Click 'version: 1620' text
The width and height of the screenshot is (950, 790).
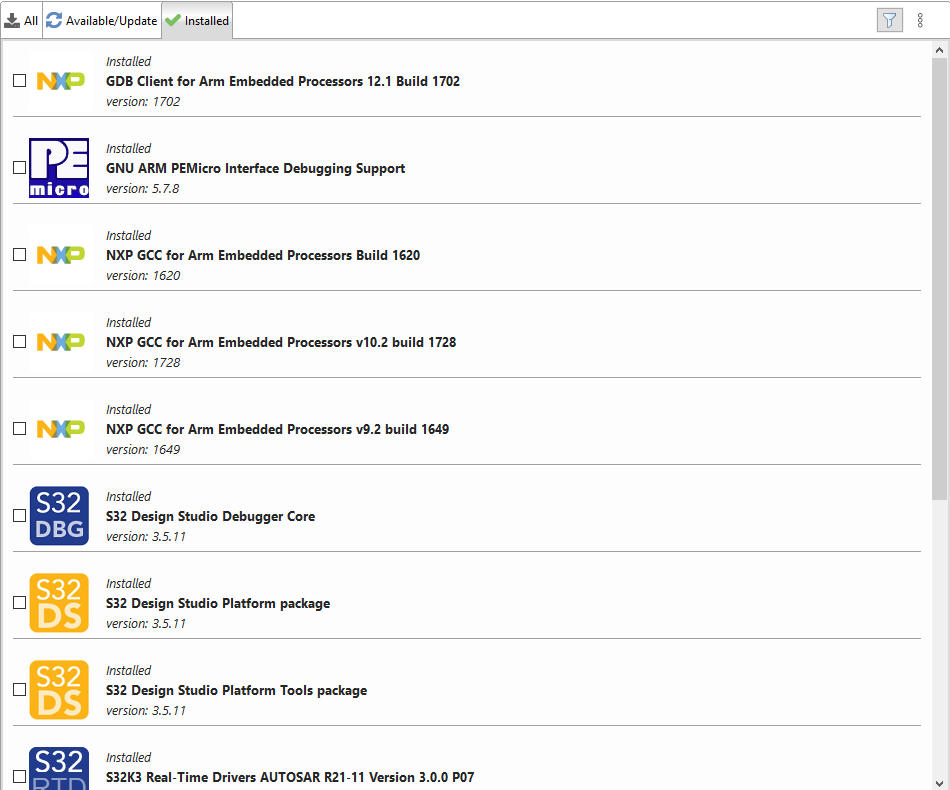(143, 275)
